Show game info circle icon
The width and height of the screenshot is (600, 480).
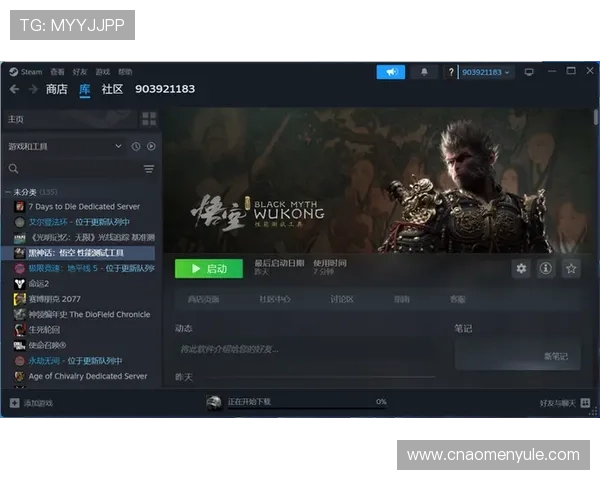point(546,268)
